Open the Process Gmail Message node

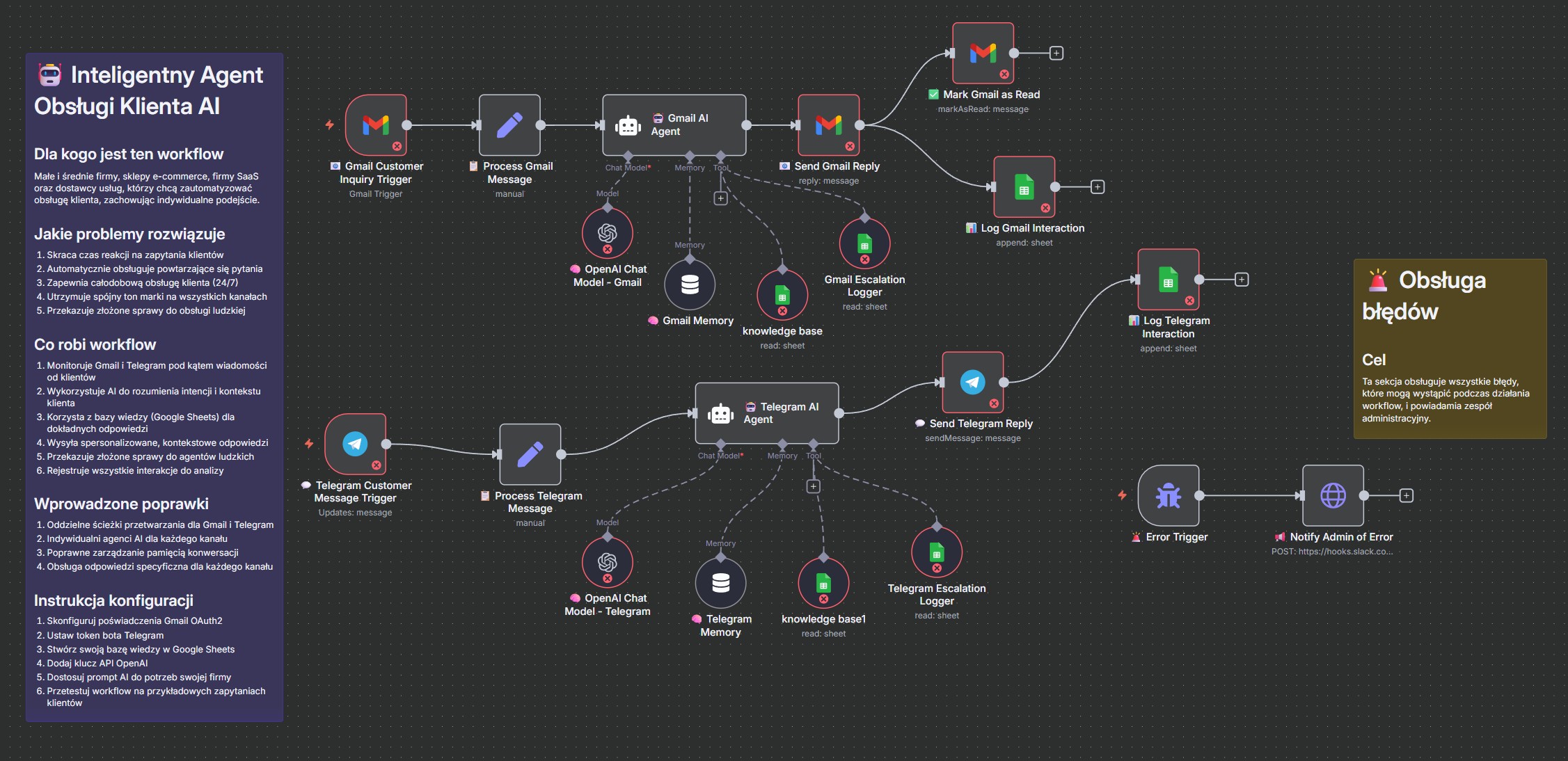pos(509,125)
